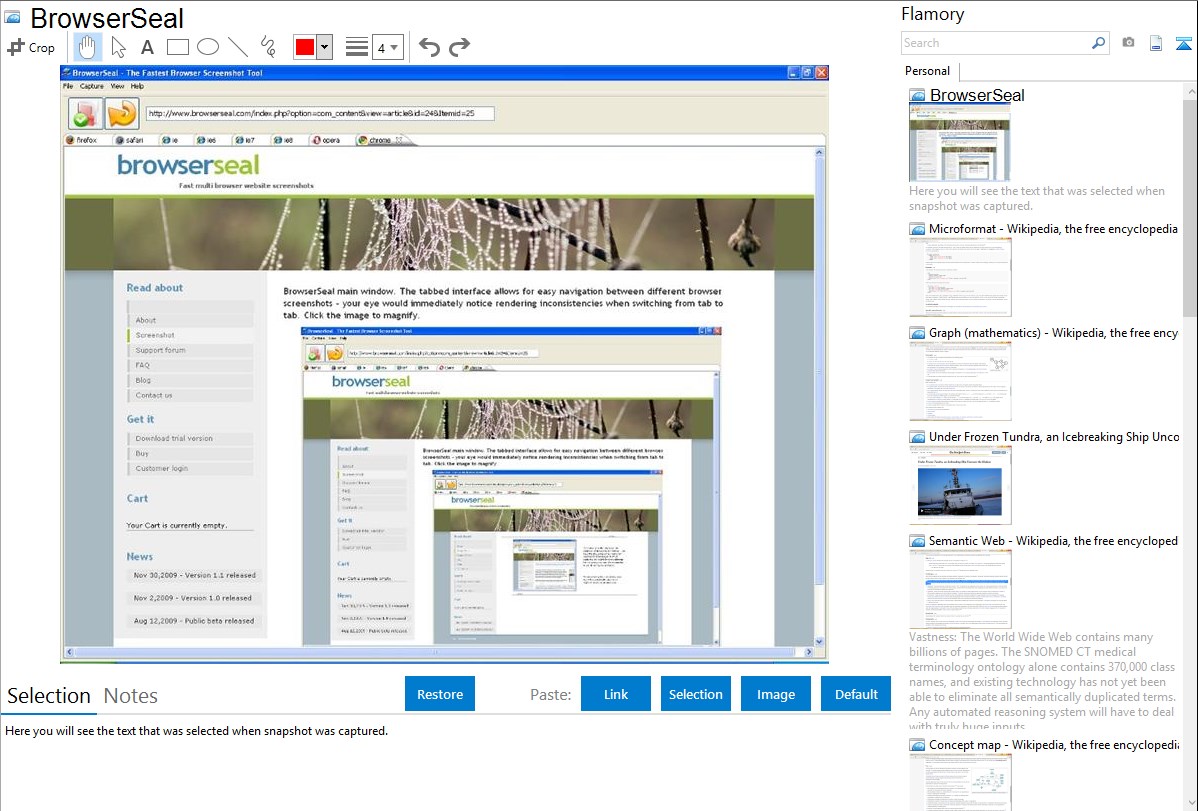Screen dimensions: 1198x811
Task: Undo the last edit
Action: (x=429, y=47)
